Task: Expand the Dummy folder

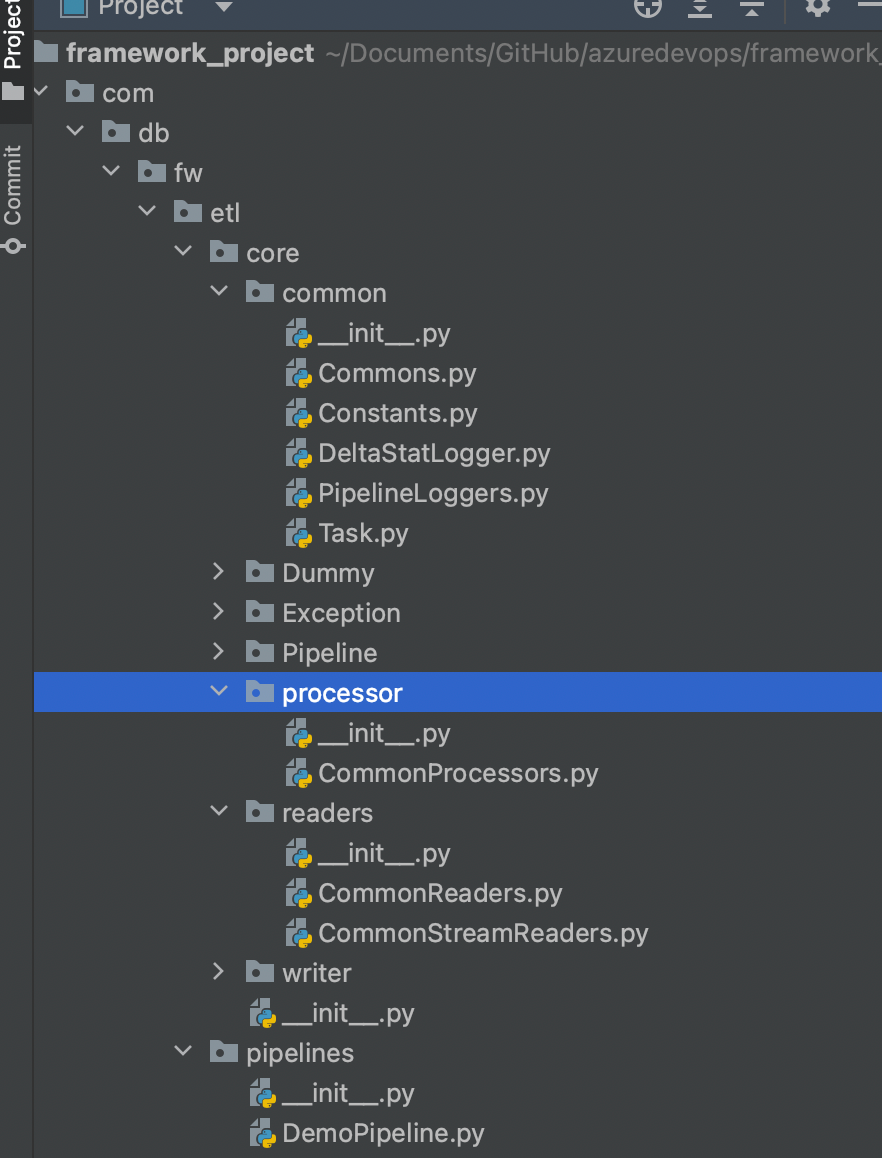Action: tap(219, 571)
